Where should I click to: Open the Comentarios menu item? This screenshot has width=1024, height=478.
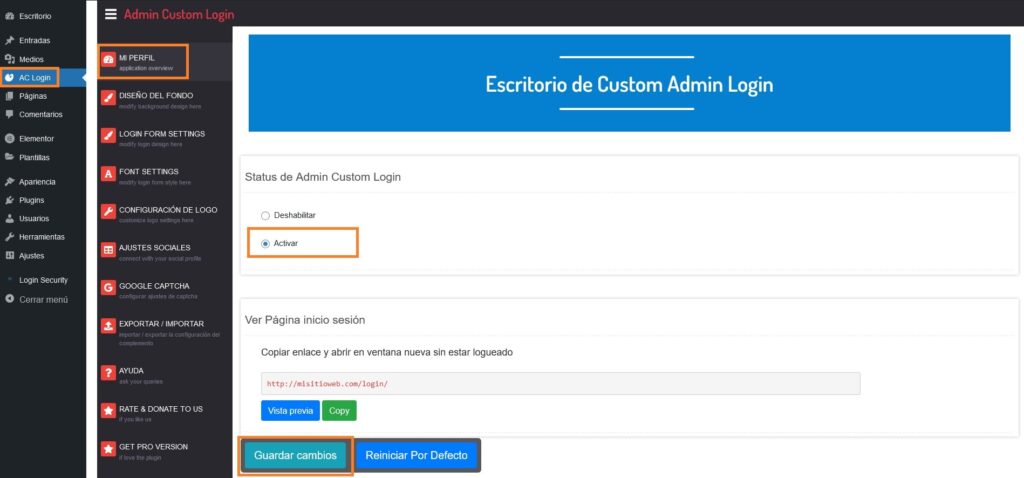point(42,114)
